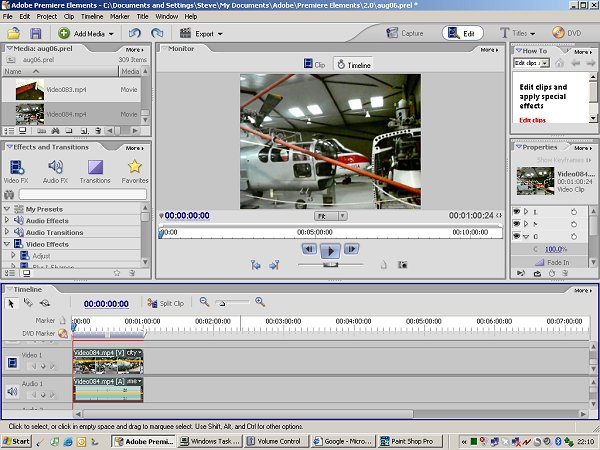Open the Marker menu
The image size is (600, 450).
(121, 17)
